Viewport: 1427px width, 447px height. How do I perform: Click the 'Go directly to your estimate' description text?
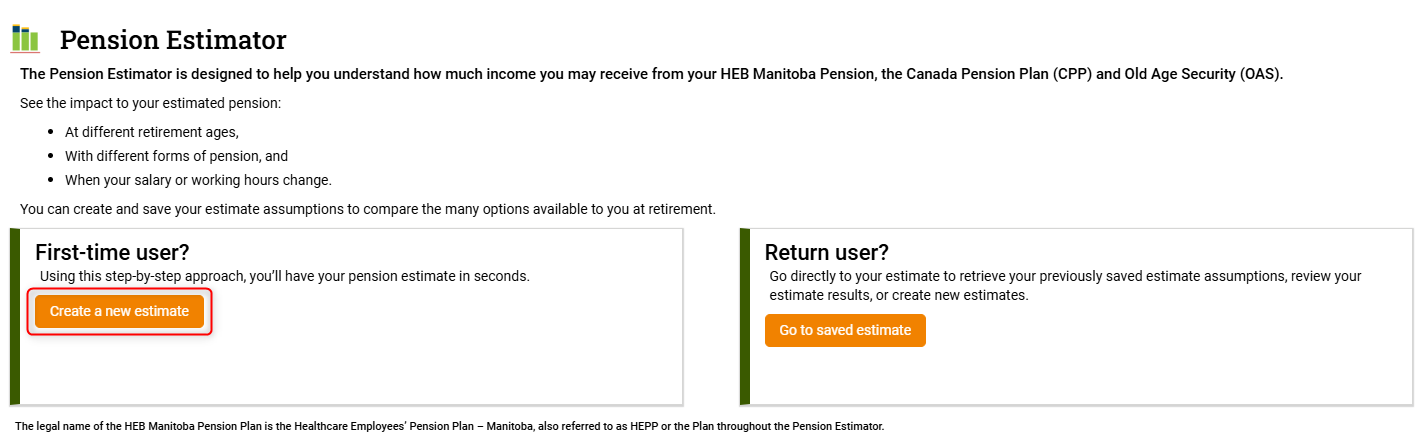click(x=1065, y=285)
